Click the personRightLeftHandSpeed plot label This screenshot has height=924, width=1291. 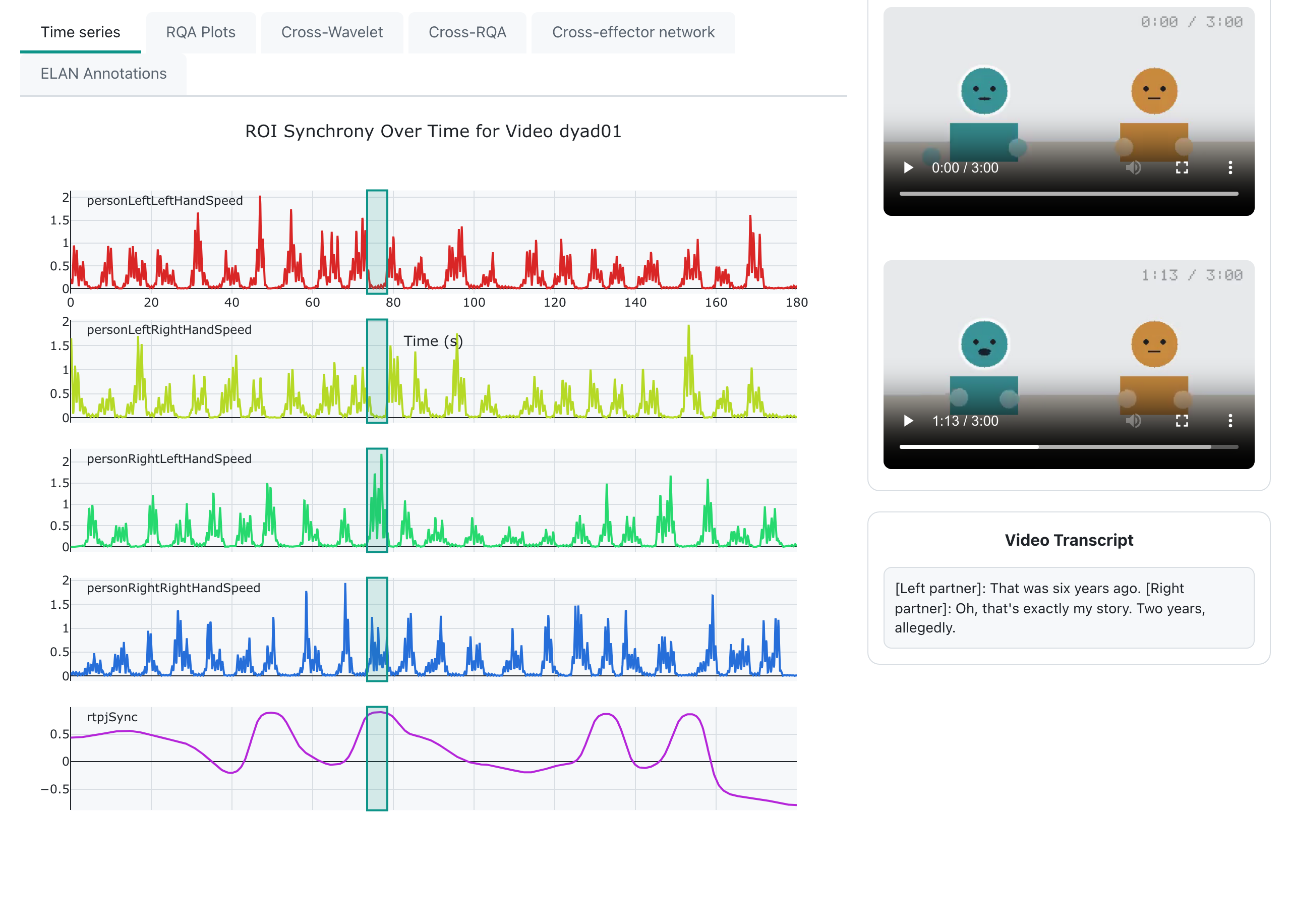click(x=169, y=459)
